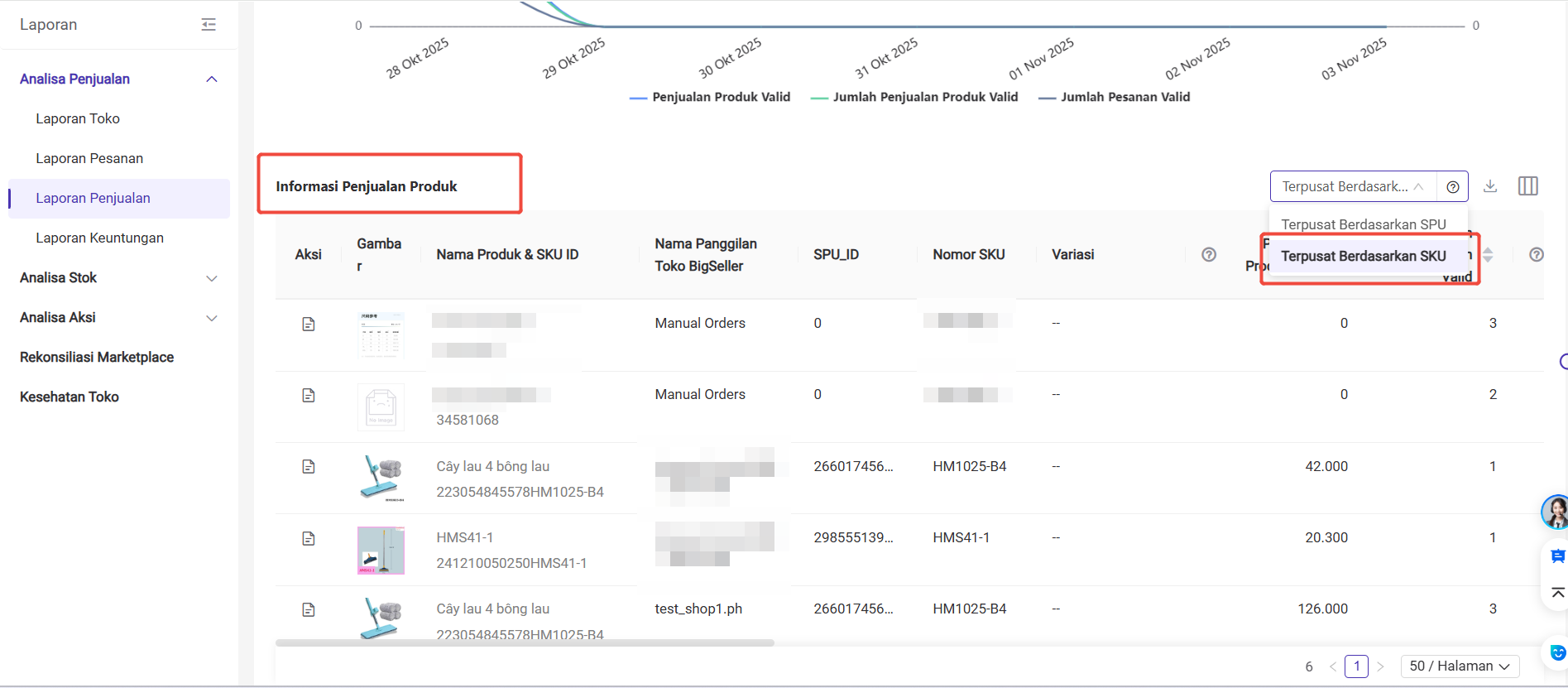This screenshot has width=1568, height=688.
Task: Click Variasi column header
Action: coord(1072,255)
